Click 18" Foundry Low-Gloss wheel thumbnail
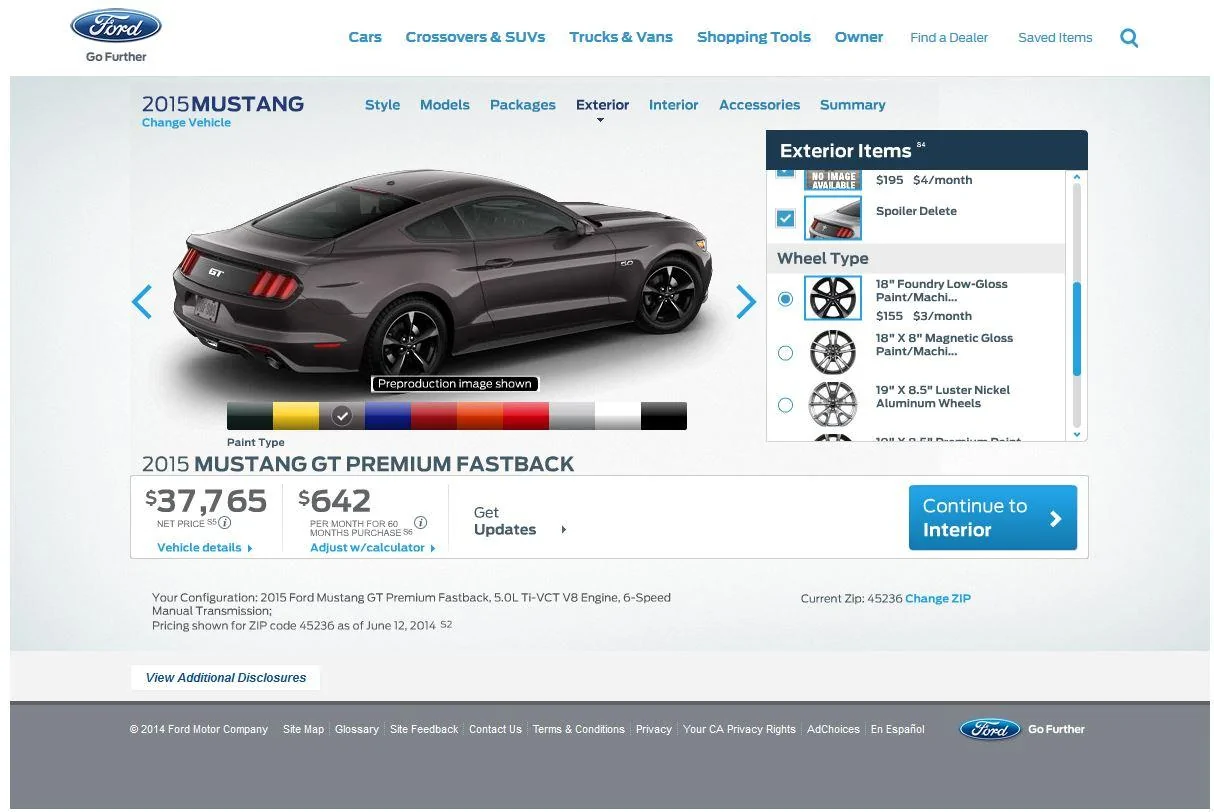1214x812 pixels. [833, 298]
